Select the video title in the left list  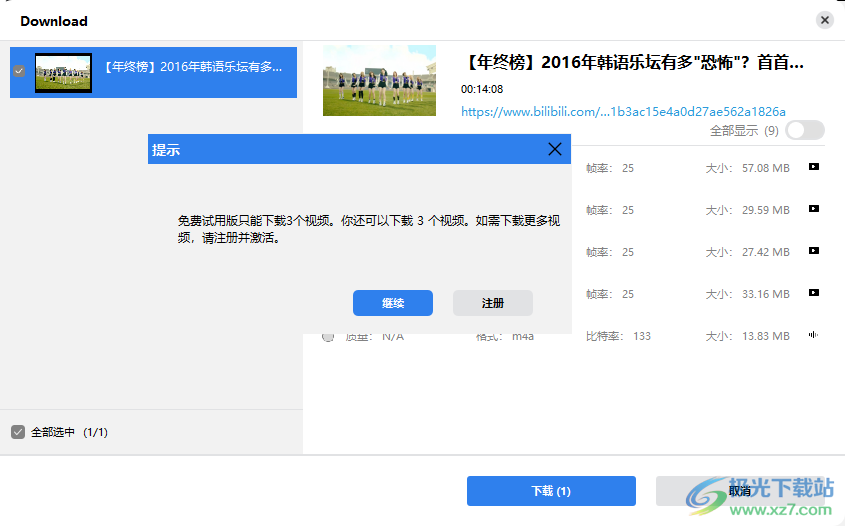[x=192, y=67]
